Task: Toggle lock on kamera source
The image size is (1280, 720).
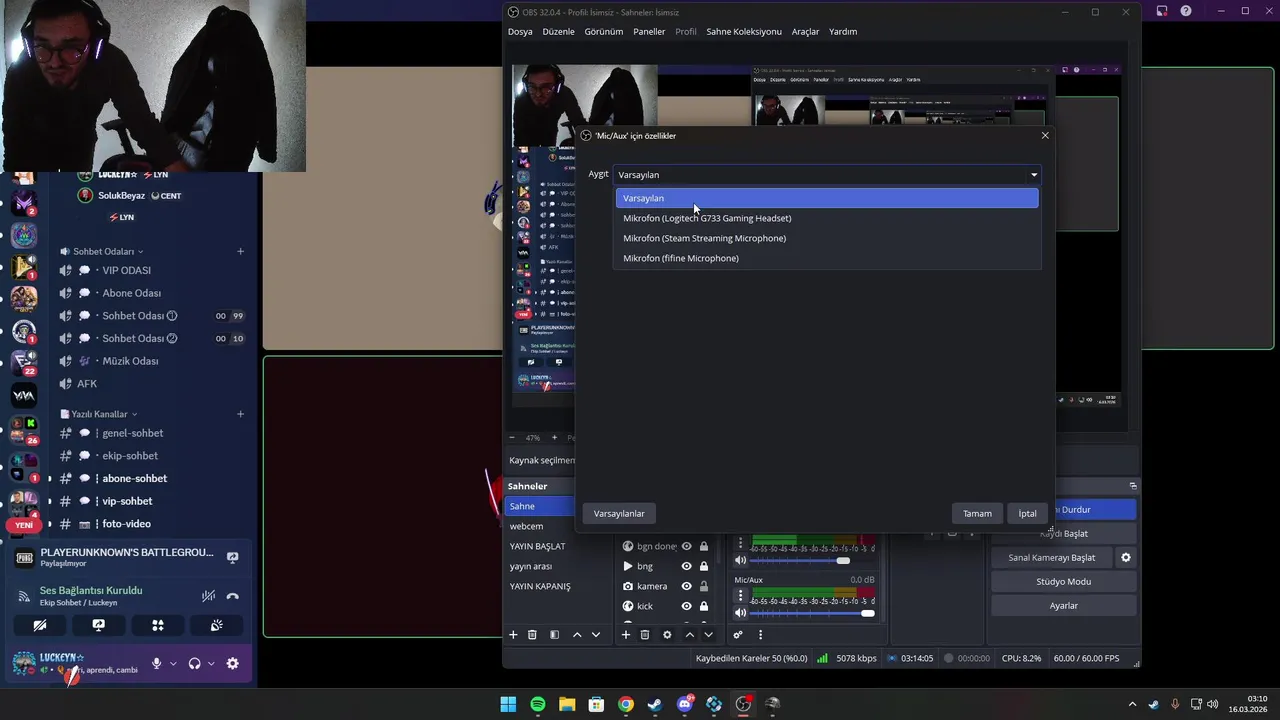Action: coord(704,586)
